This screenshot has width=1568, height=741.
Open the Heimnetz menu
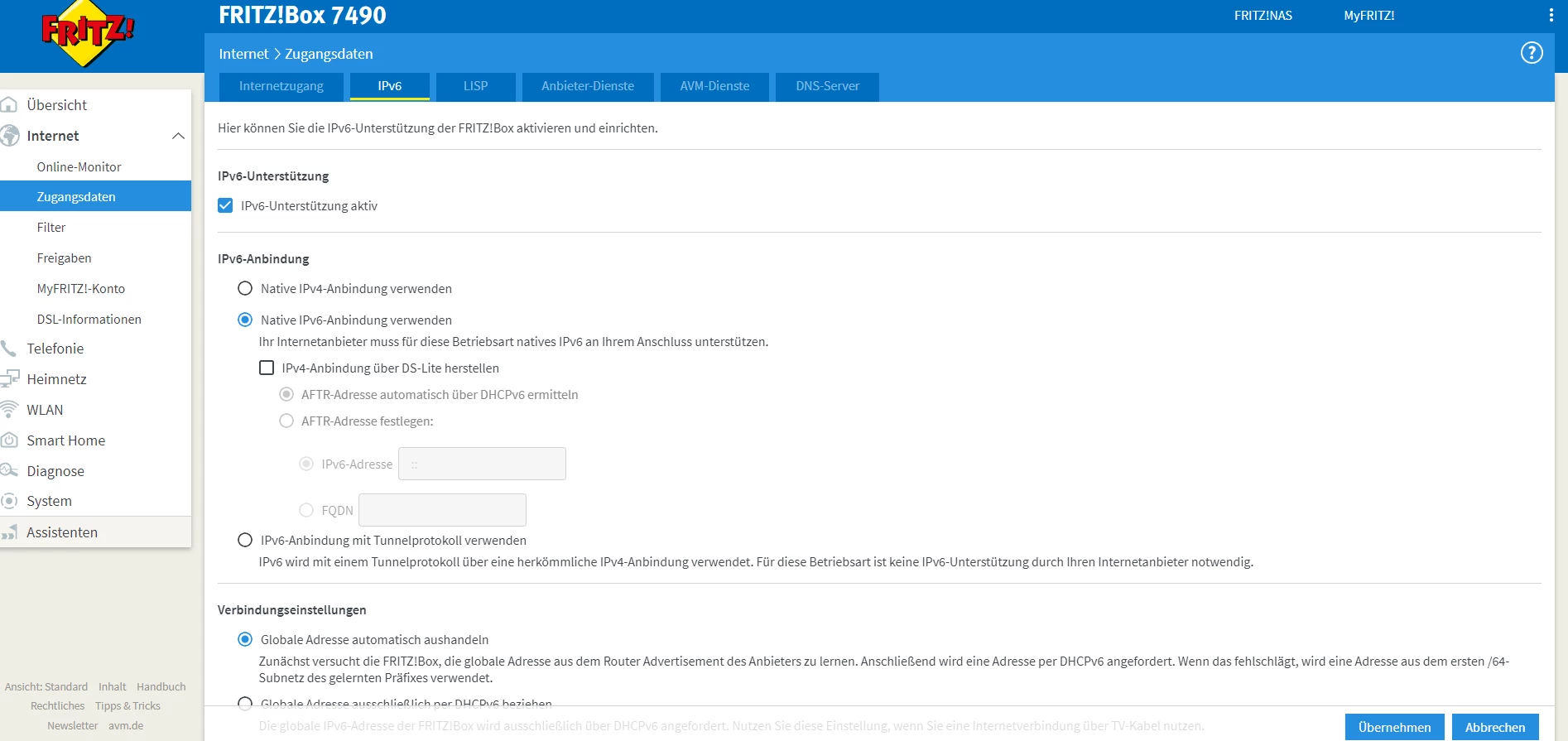pyautogui.click(x=57, y=379)
